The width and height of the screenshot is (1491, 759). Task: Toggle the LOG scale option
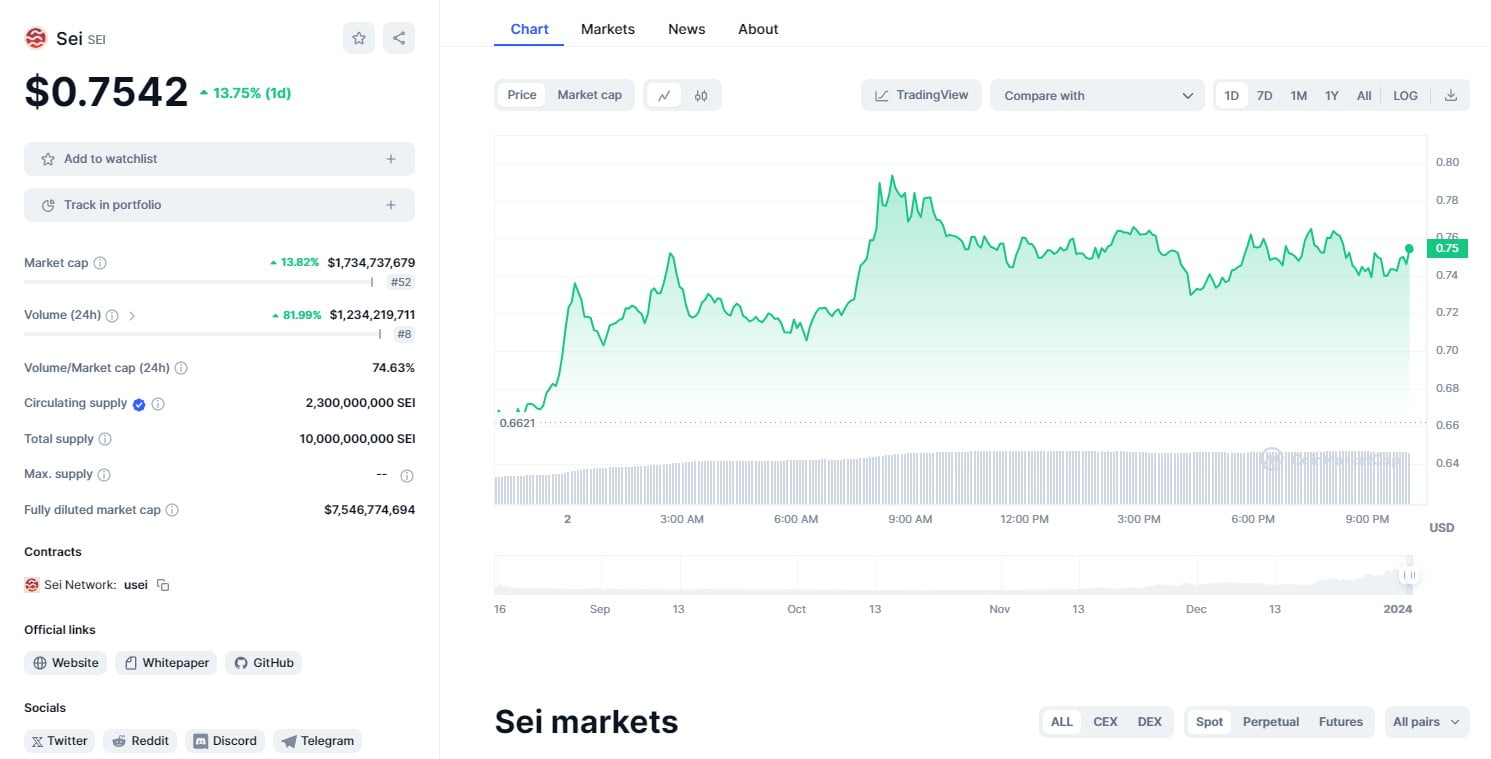1405,95
